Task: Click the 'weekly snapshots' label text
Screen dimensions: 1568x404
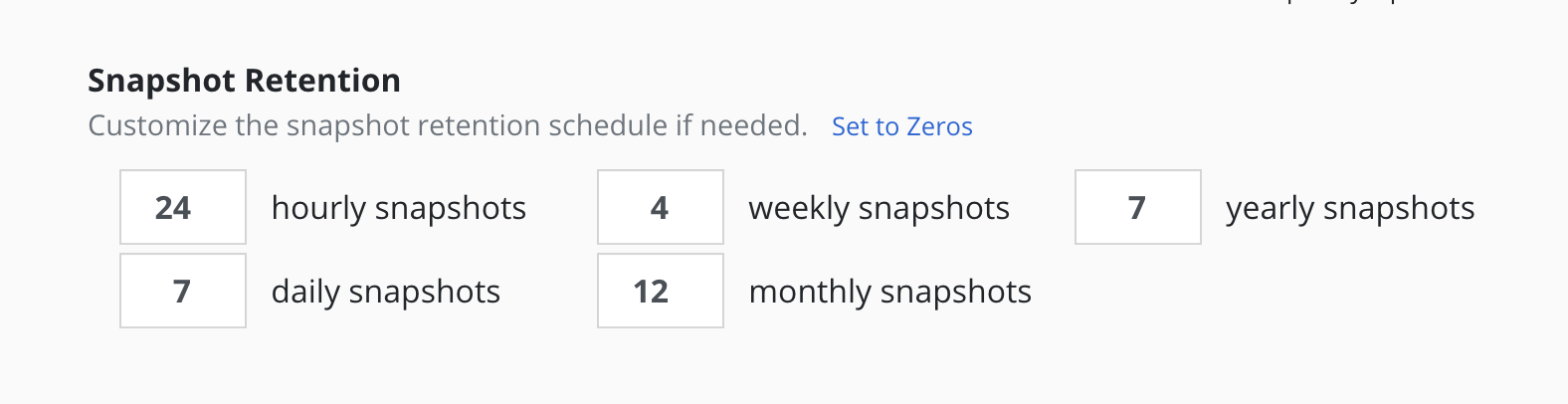Action: 879,208
